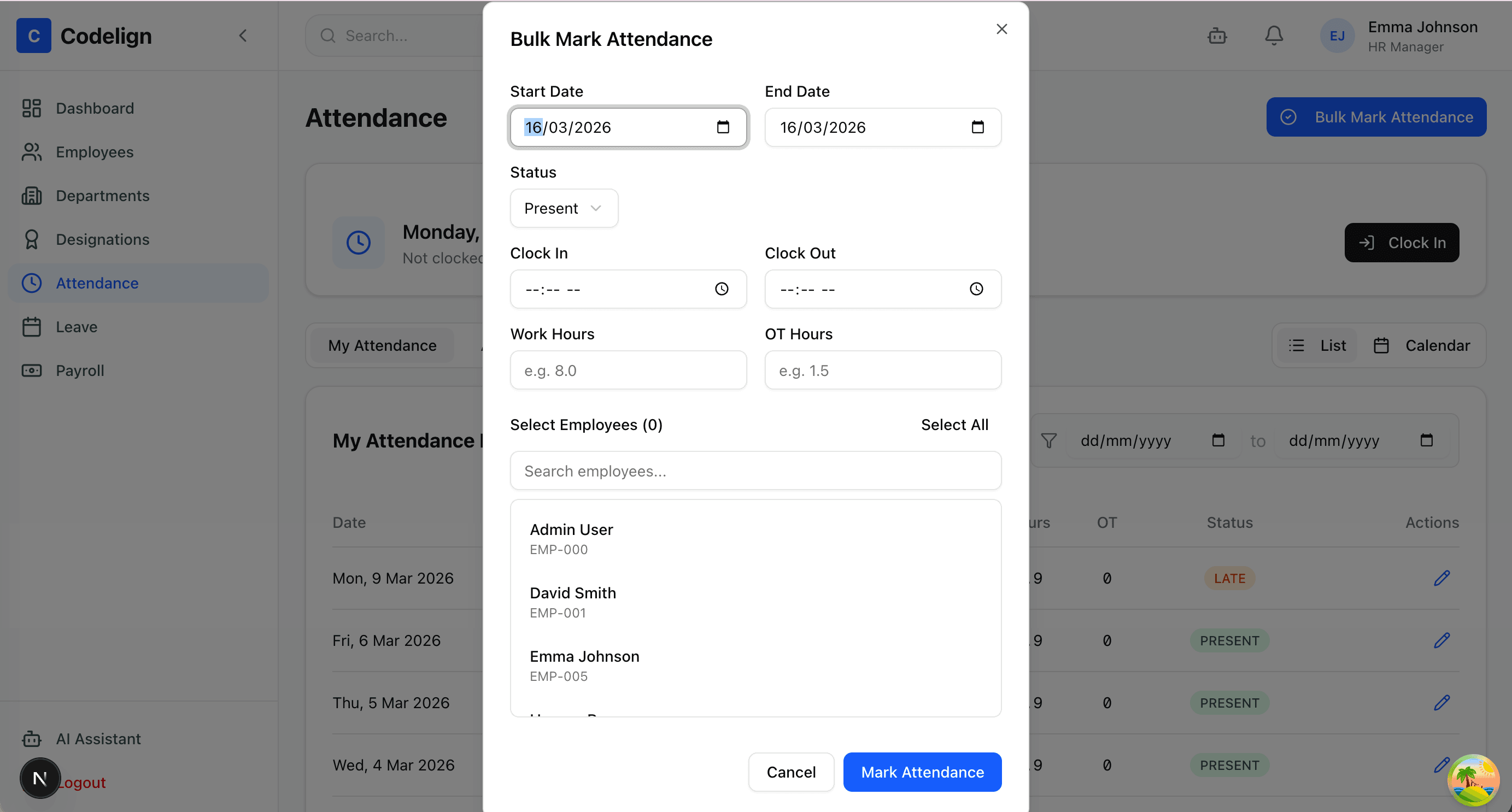Click the Search employees input field
1512x812 pixels.
tap(755, 470)
